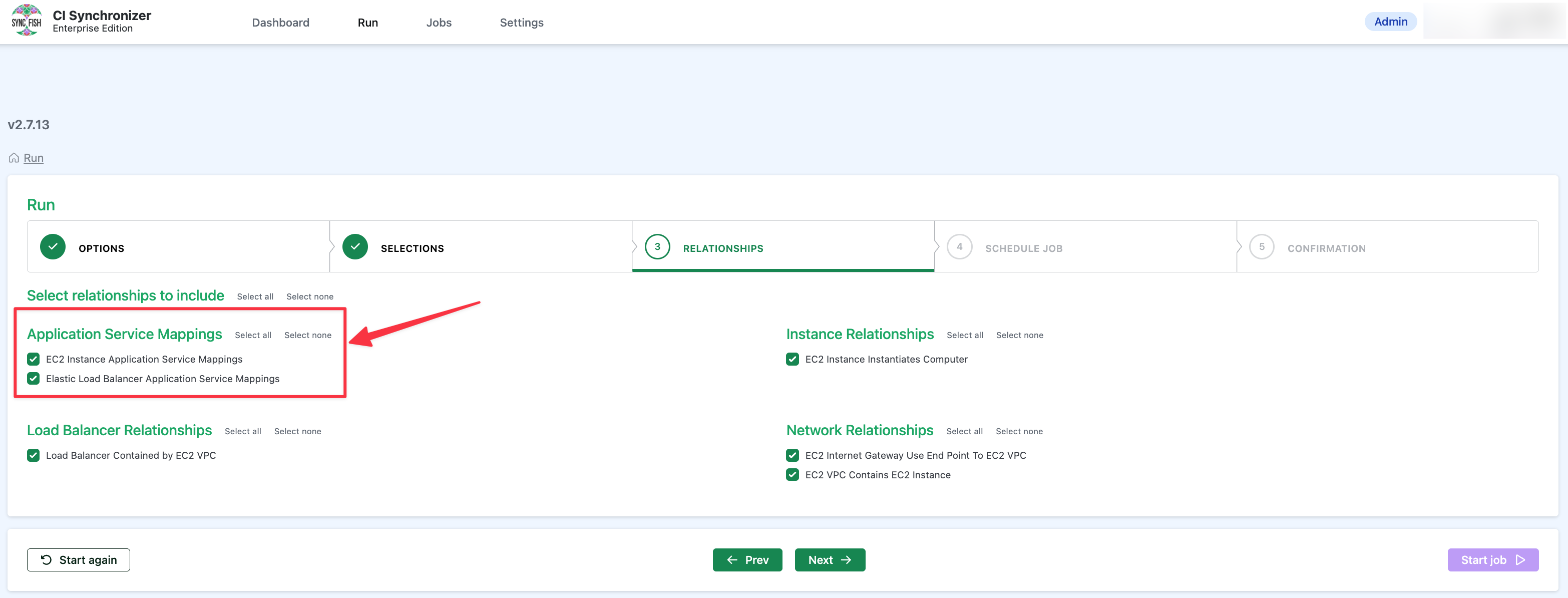Switch to the Options wizard step
The image size is (1568, 598).
coord(101,248)
